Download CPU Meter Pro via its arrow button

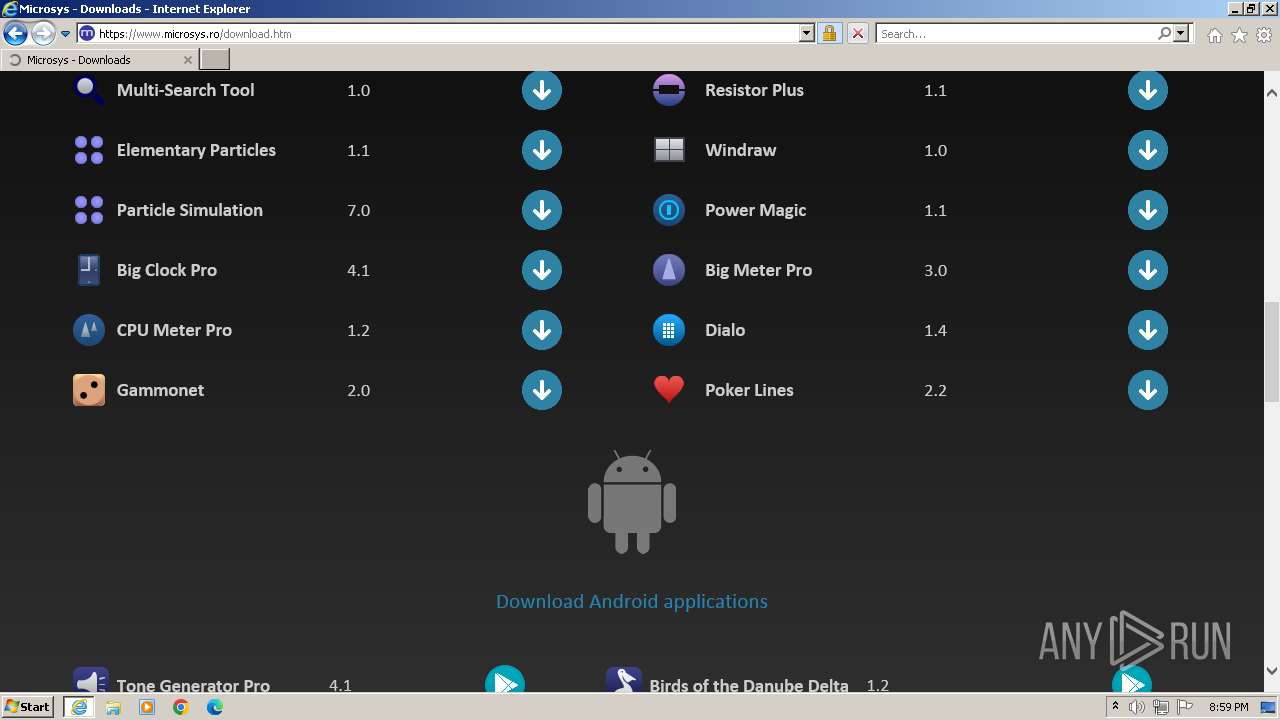[541, 330]
